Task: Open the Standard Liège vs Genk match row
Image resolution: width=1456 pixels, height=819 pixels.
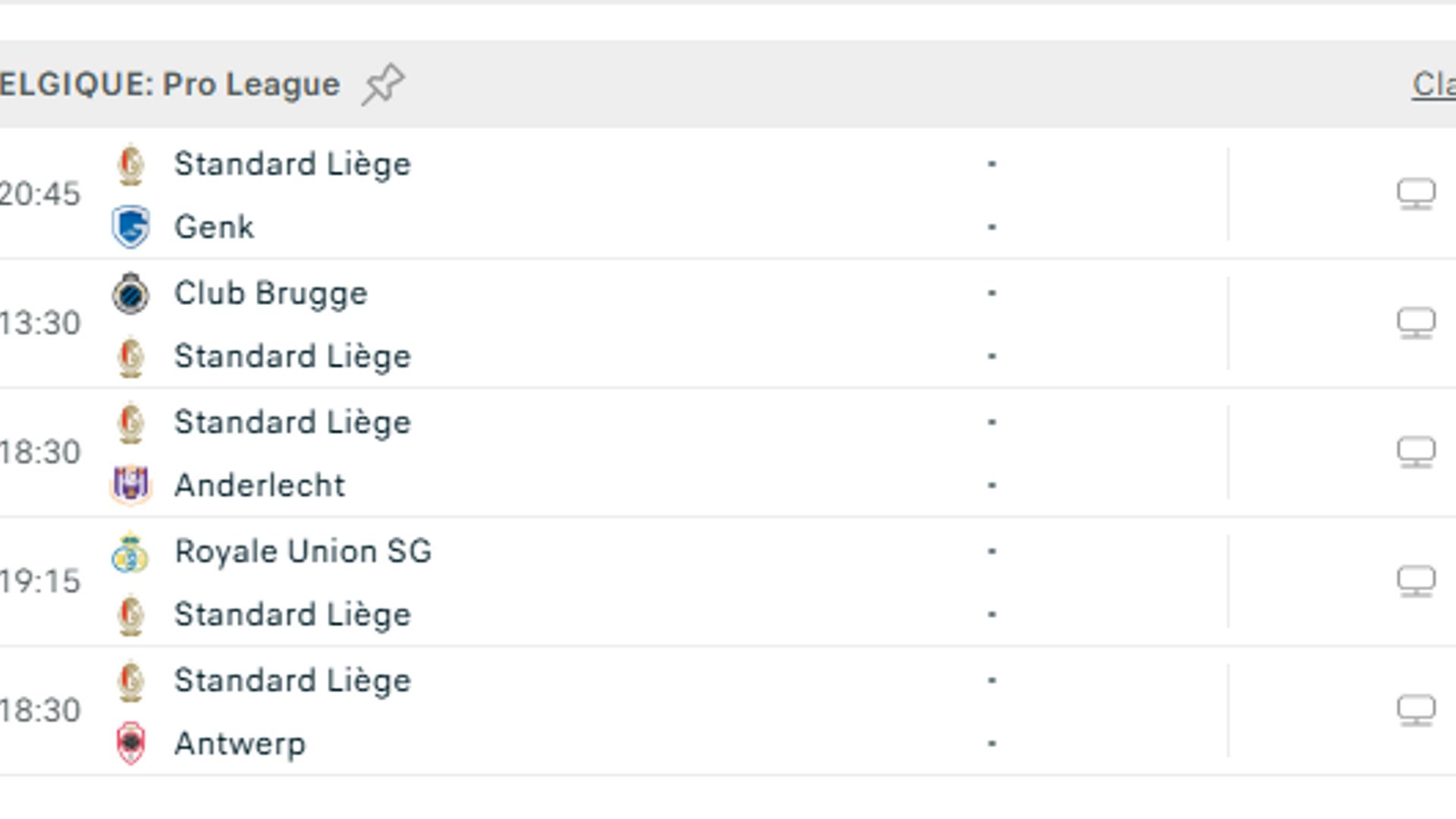Action: coord(531,192)
